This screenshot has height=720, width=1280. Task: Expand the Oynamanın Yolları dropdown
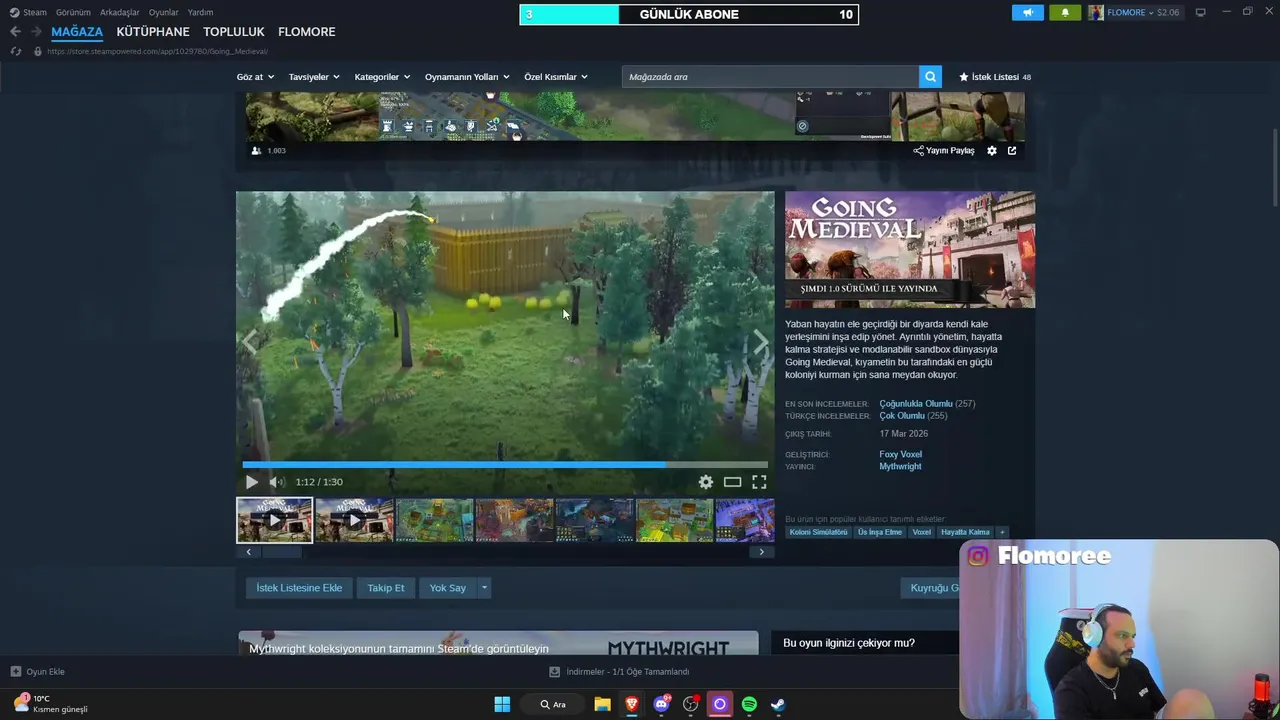467,77
